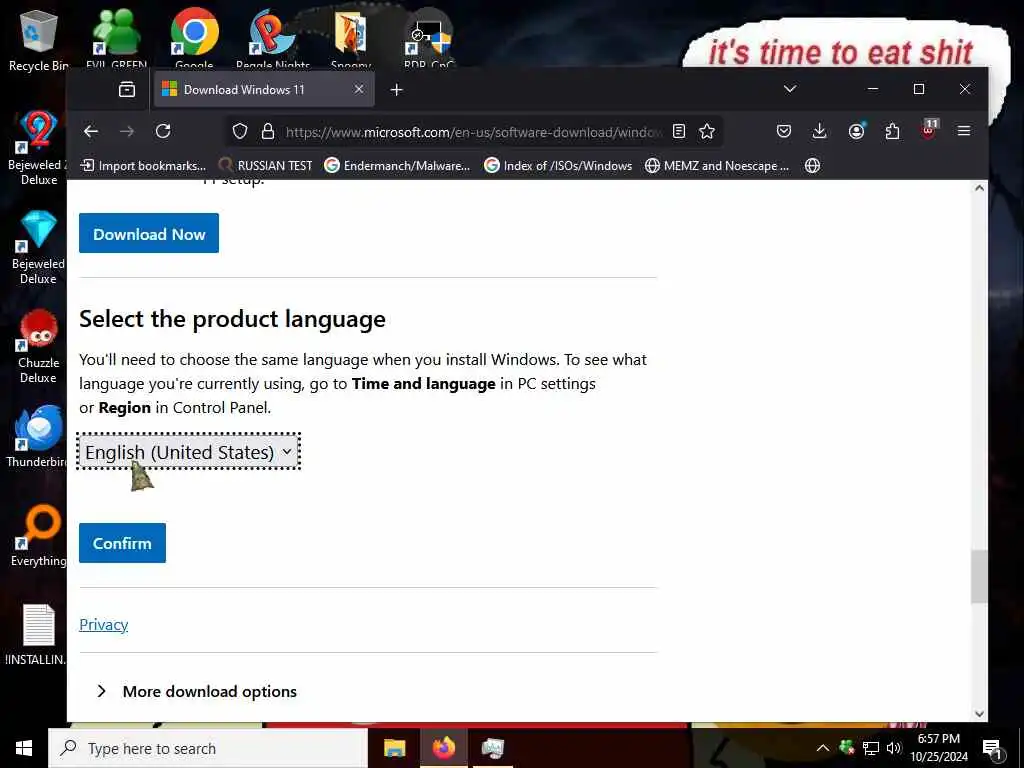Viewport: 1024px width, 768px height.
Task: Open English (United States) language dropdown
Action: (188, 451)
